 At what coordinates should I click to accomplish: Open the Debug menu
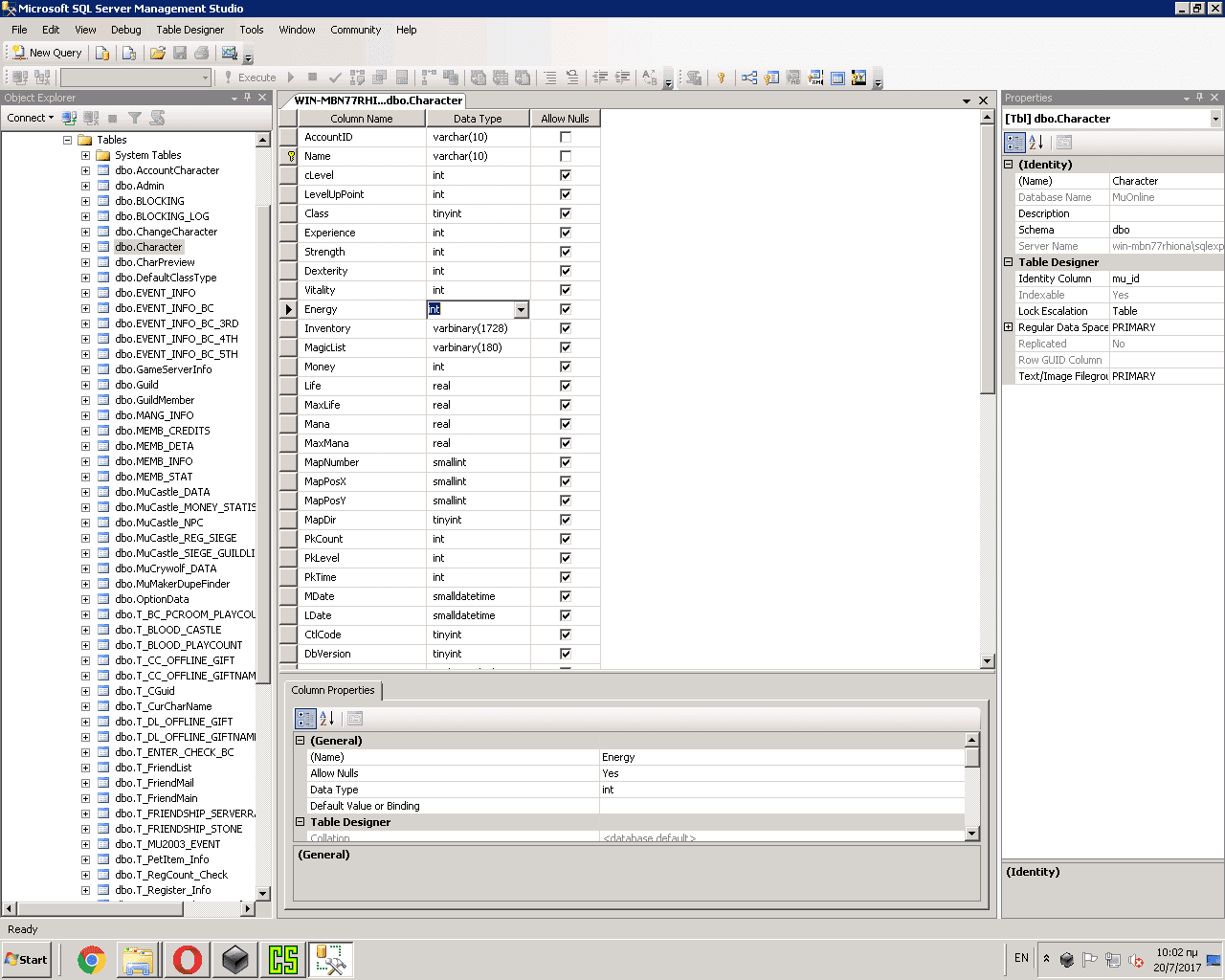click(x=125, y=30)
